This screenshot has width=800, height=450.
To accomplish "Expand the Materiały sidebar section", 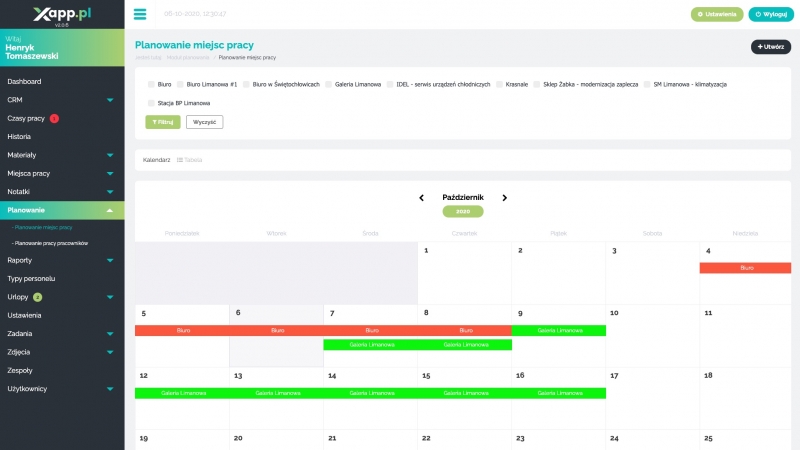I will (62, 155).
